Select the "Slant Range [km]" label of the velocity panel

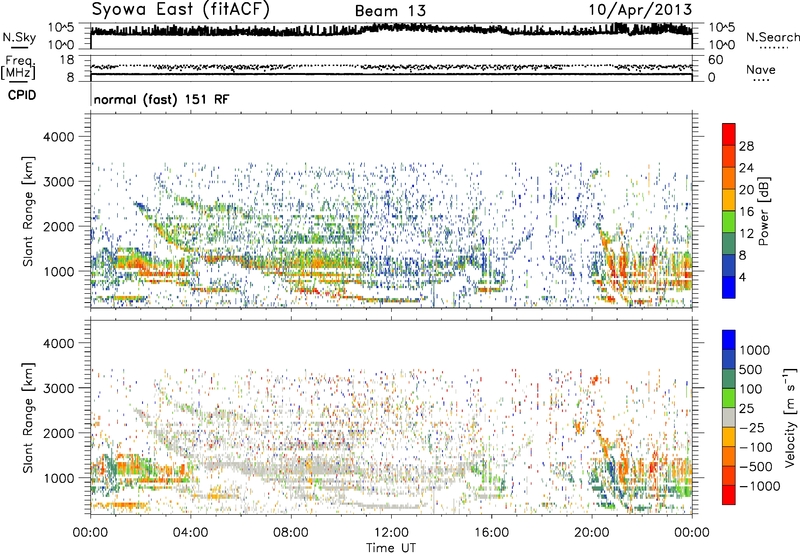[x=28, y=418]
